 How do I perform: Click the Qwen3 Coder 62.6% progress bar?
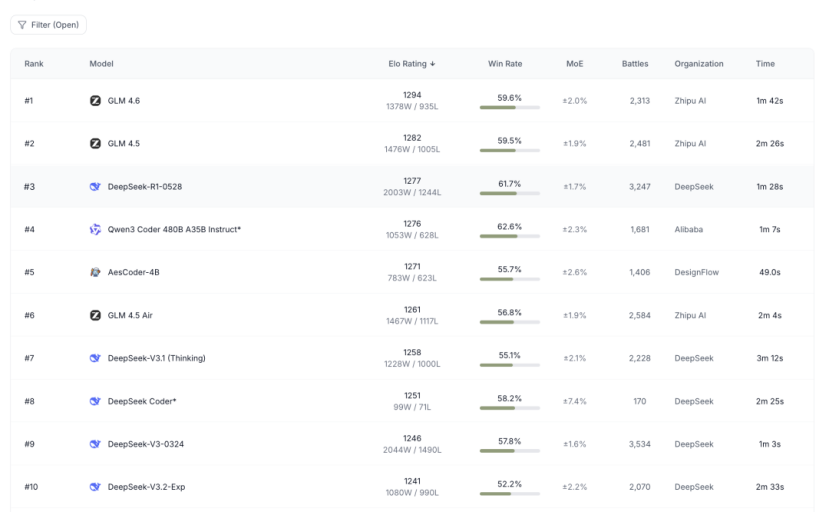pos(509,237)
